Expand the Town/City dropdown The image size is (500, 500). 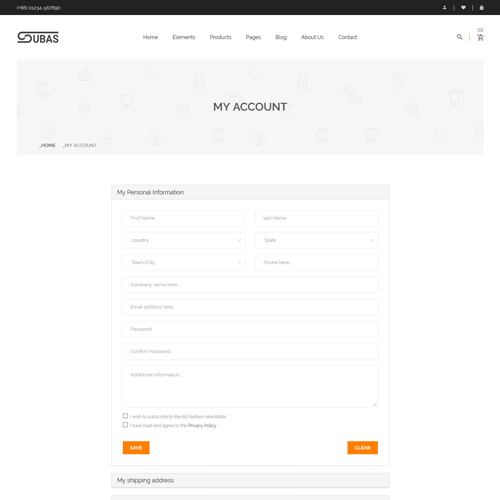coord(184,262)
